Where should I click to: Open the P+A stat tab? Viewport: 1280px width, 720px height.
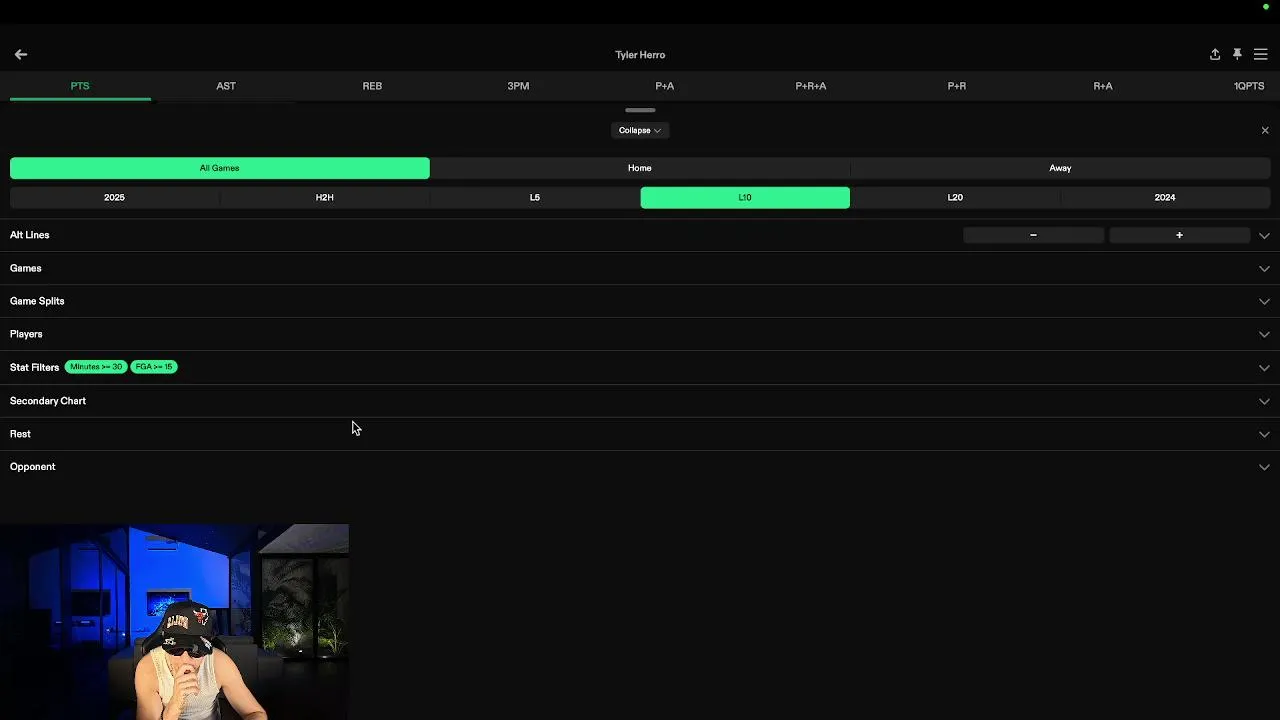click(665, 86)
